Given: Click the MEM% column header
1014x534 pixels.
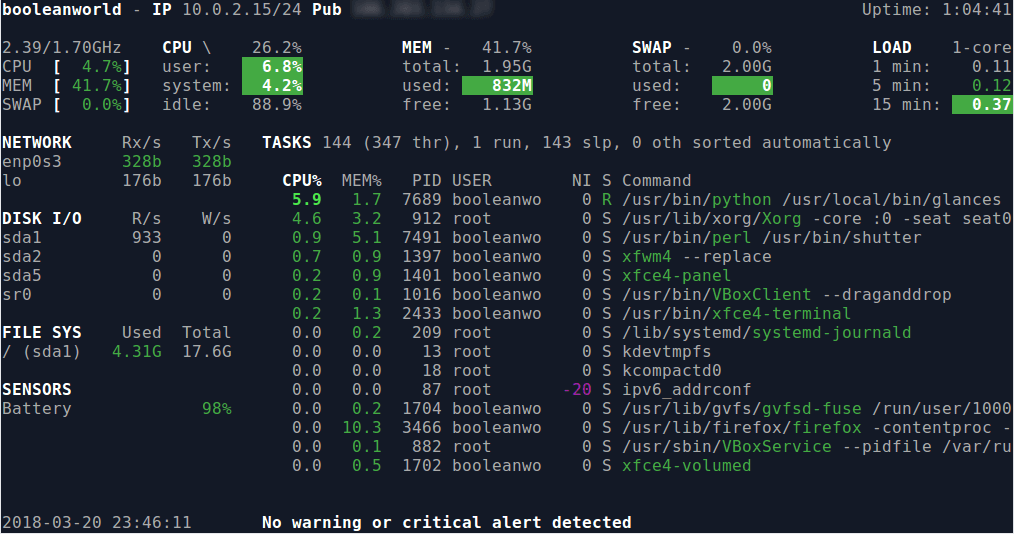Looking at the screenshot, I should [x=361, y=180].
